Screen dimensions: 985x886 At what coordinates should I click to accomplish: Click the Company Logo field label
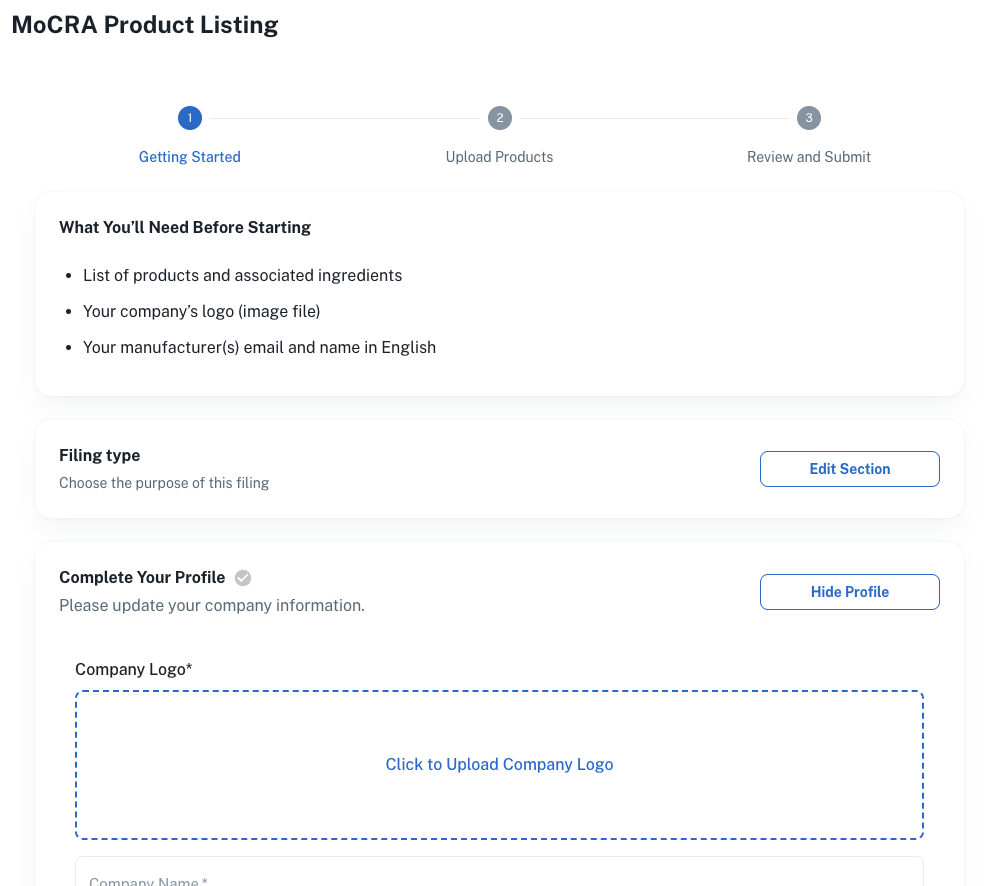(133, 670)
